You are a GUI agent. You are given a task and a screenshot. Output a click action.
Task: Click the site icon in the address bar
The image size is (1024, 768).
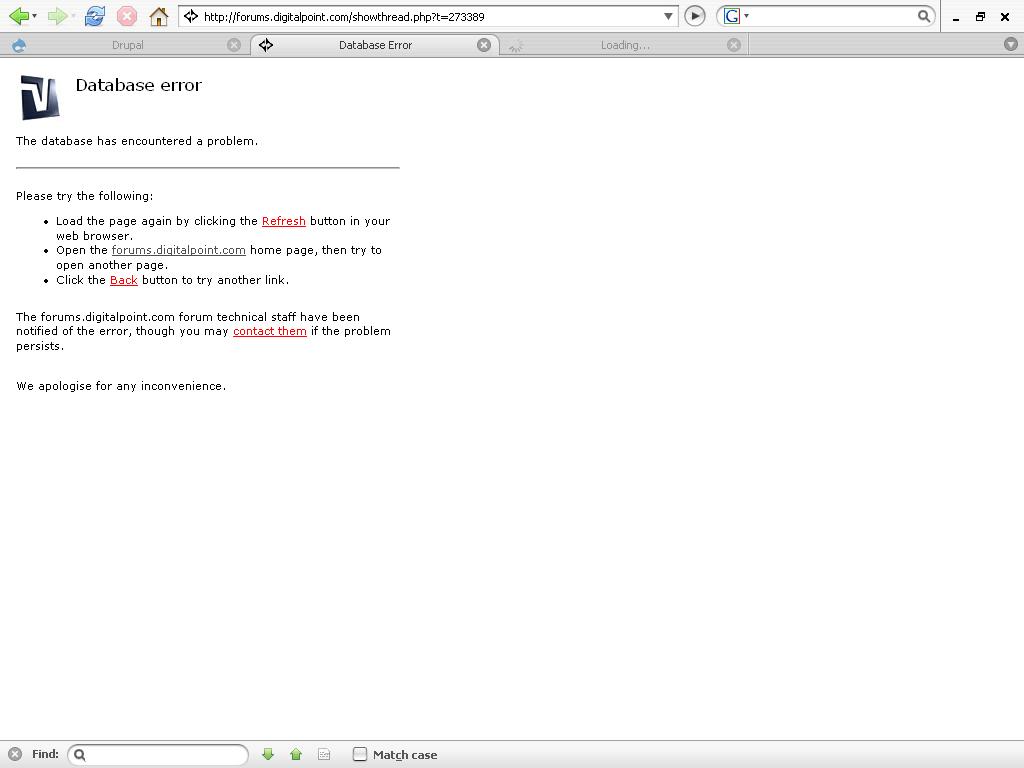tap(191, 16)
